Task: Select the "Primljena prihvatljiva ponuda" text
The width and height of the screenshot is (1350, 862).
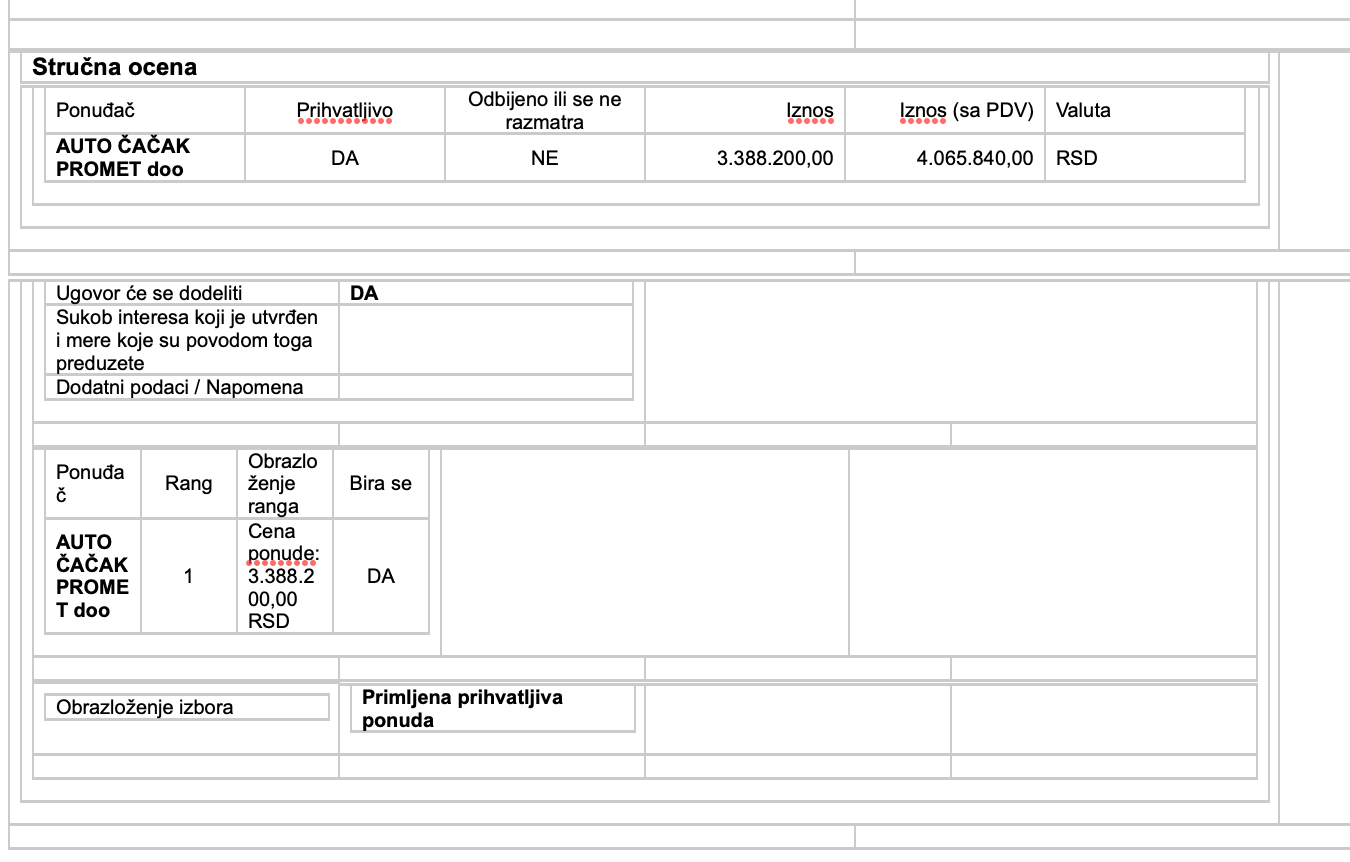Action: pyautogui.click(x=462, y=708)
